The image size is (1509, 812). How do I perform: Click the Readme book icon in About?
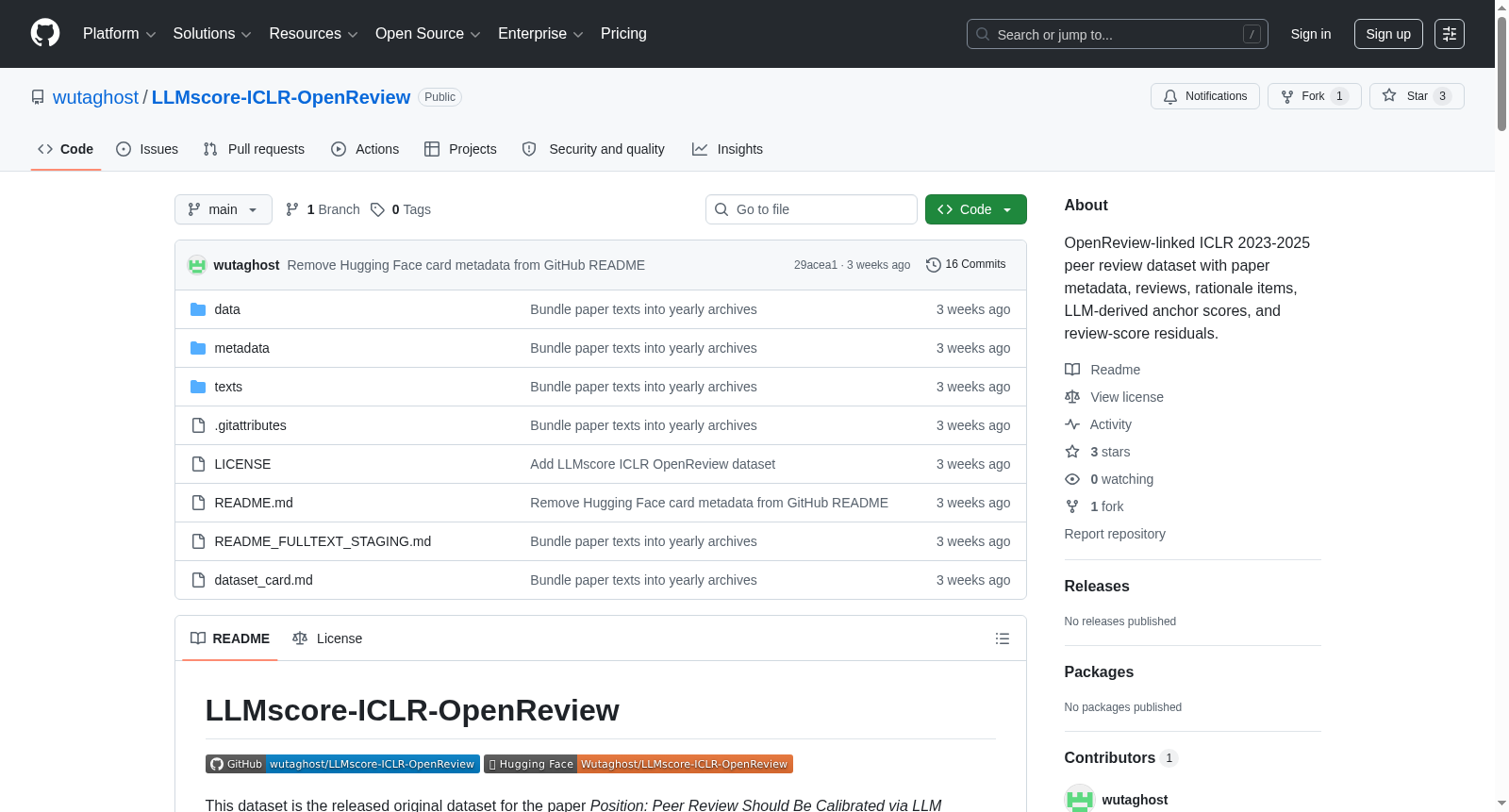[1072, 370]
